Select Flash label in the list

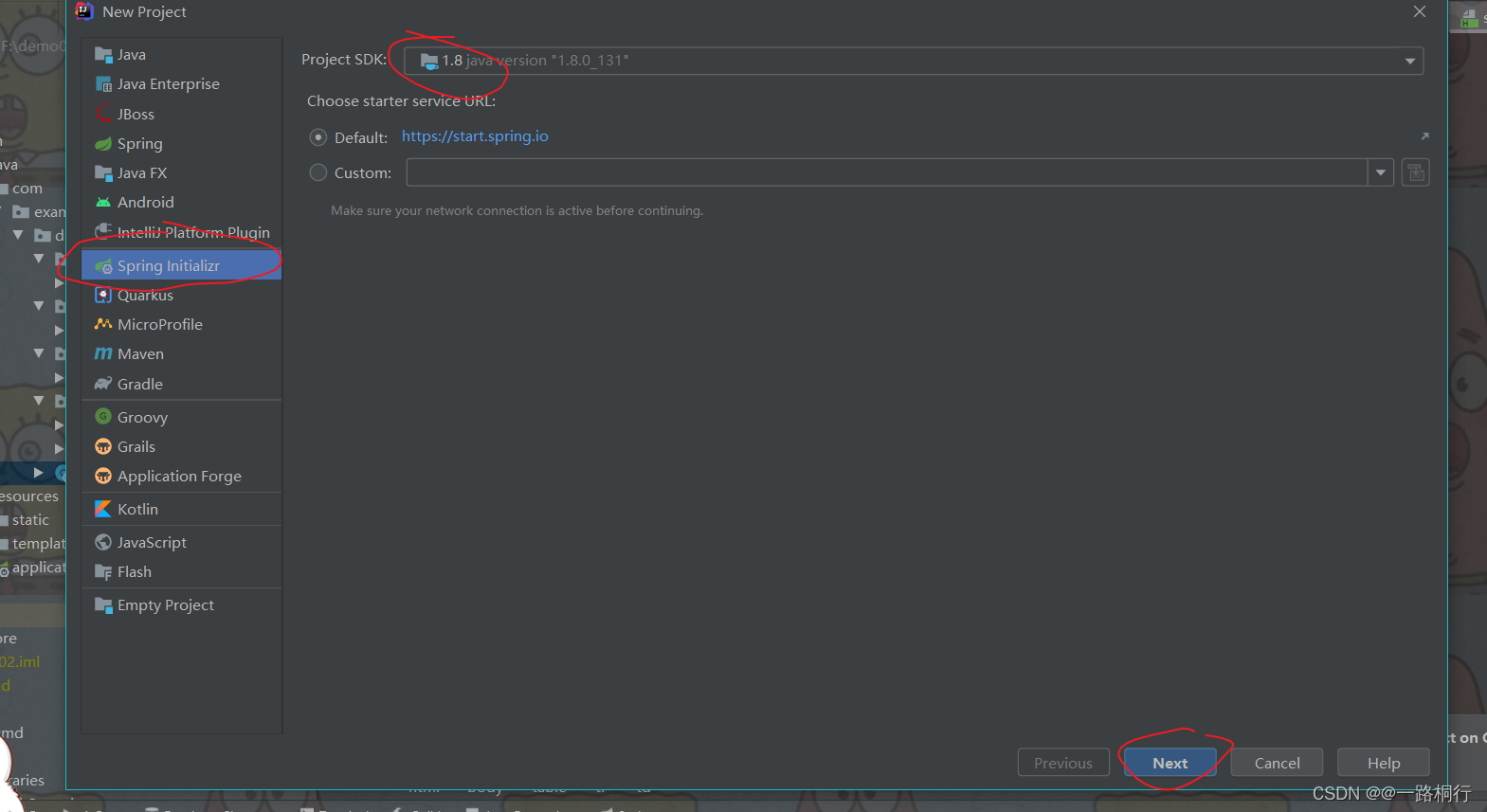135,572
